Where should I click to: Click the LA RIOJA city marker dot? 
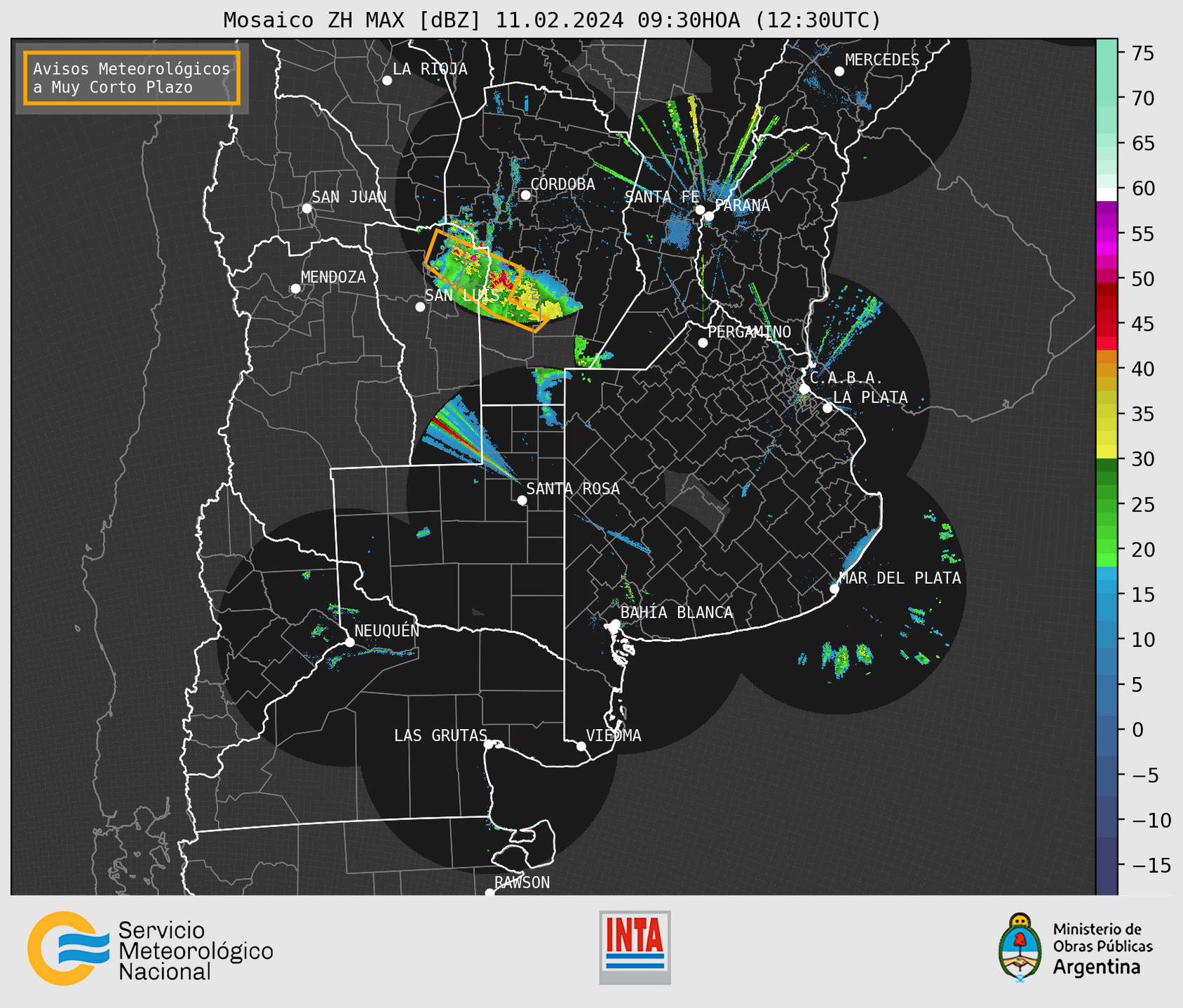(x=387, y=81)
